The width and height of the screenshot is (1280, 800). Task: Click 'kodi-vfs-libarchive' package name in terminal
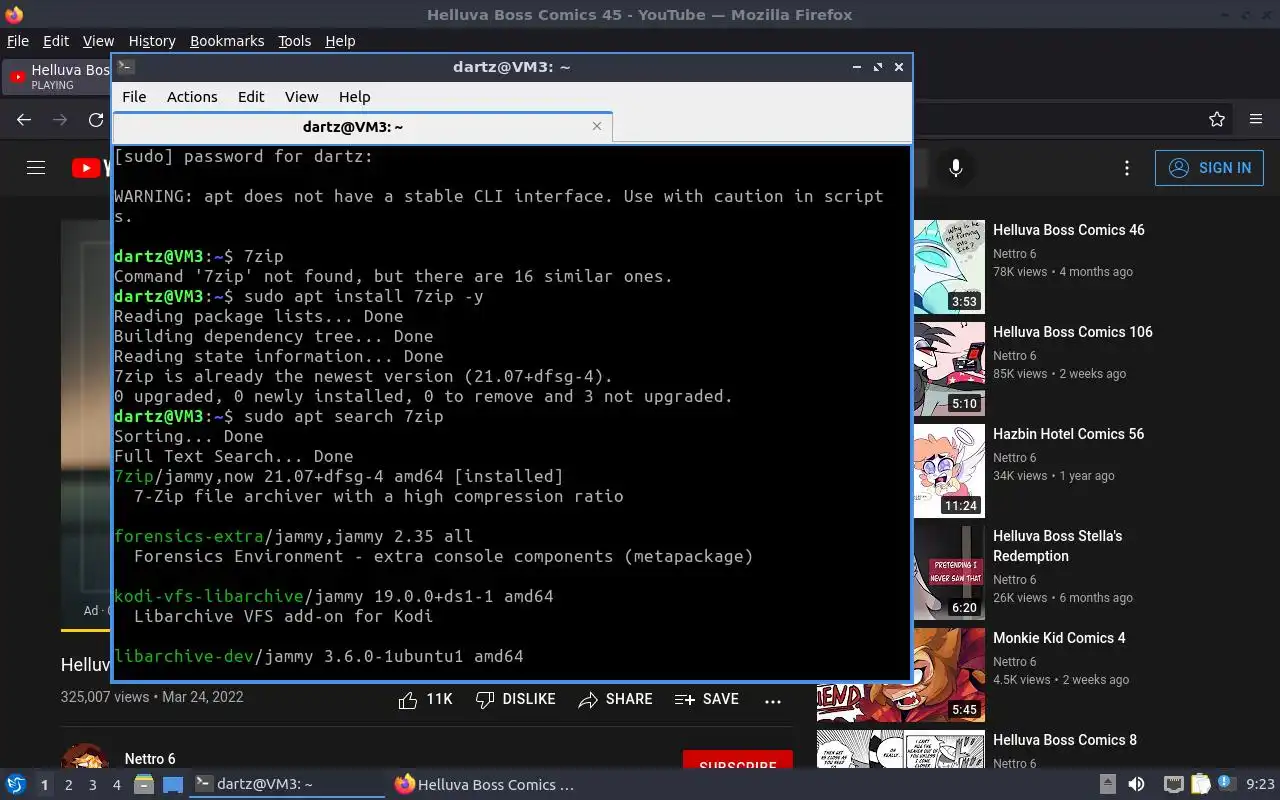point(208,596)
